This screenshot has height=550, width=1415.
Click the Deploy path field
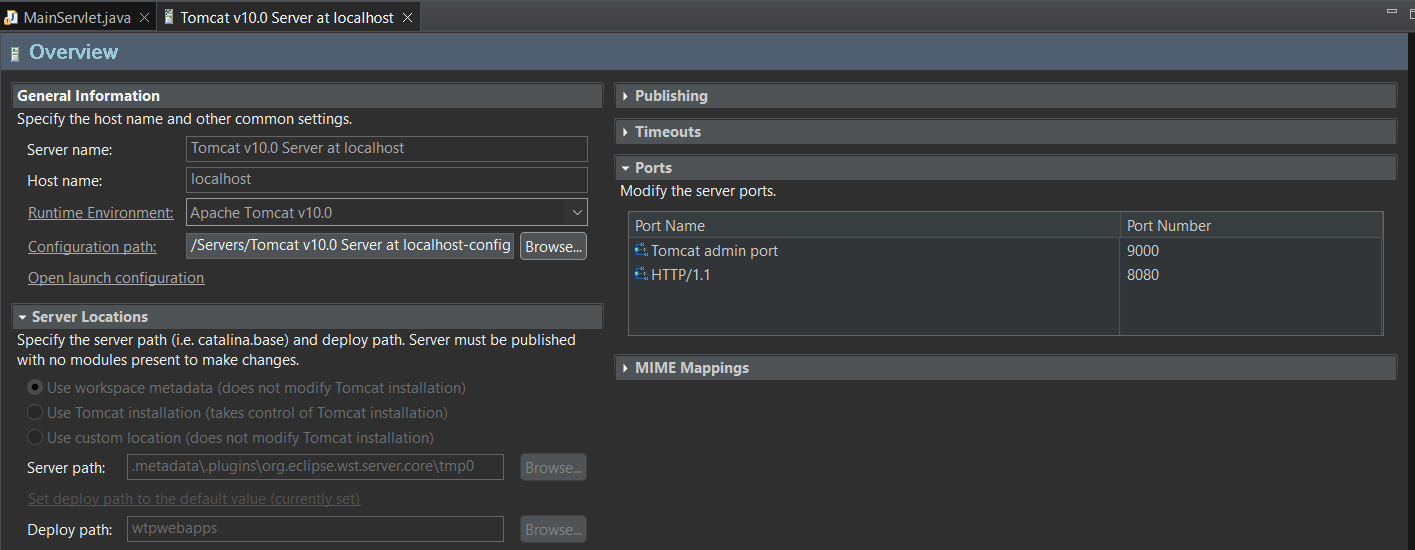[316, 529]
